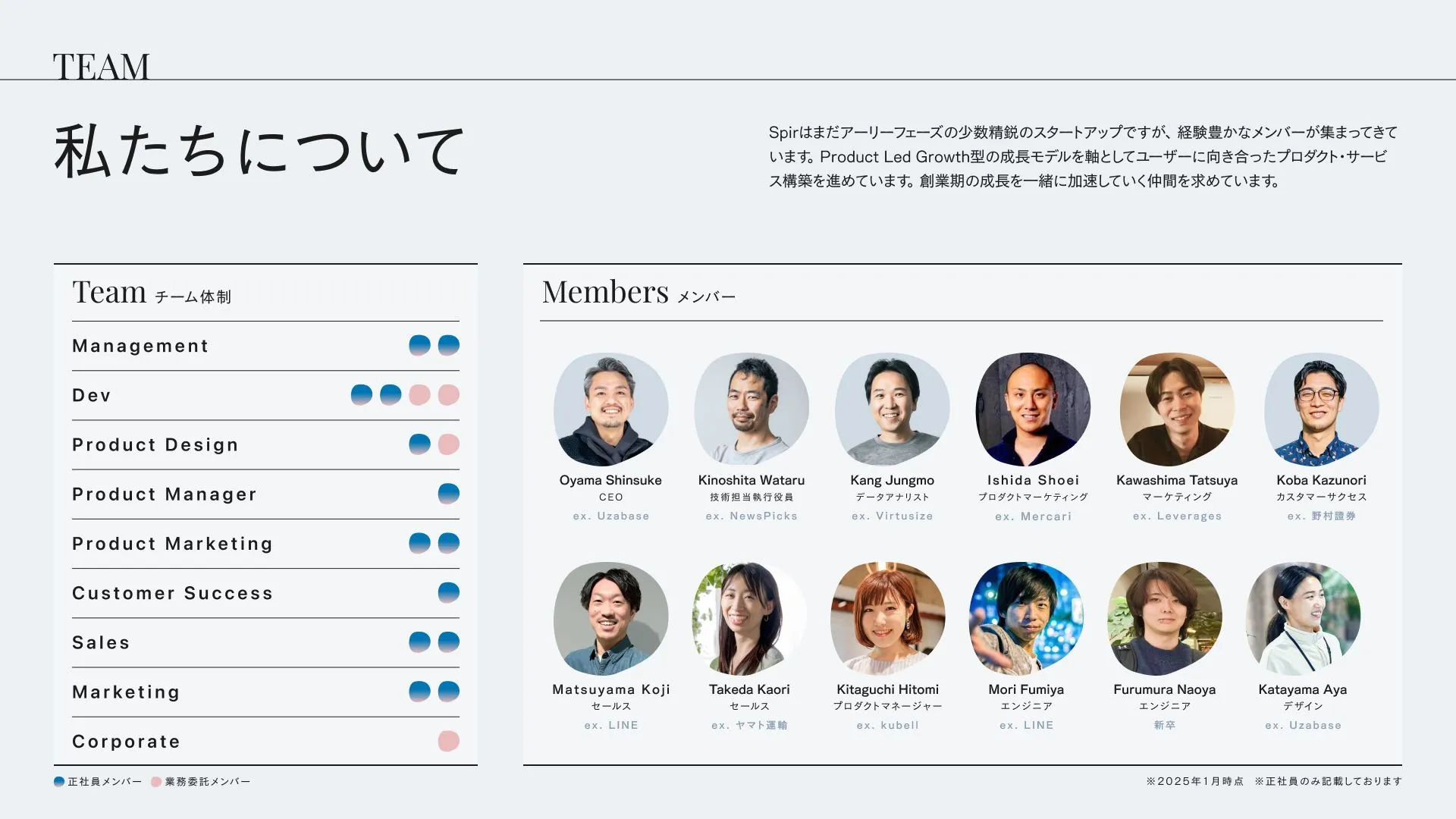
Task: Click the name Mori Fumiya
Action: coord(1026,689)
